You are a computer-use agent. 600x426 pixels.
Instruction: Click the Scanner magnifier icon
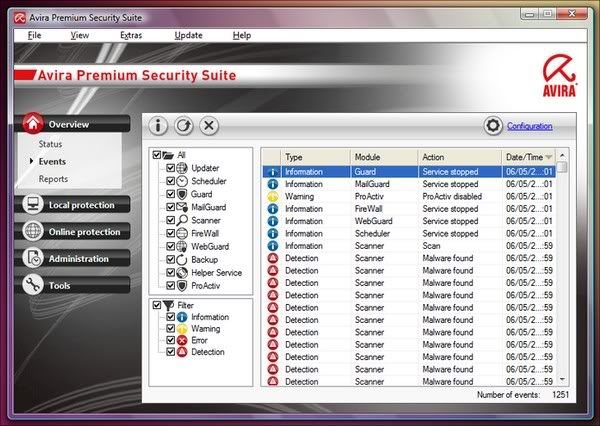click(182, 220)
